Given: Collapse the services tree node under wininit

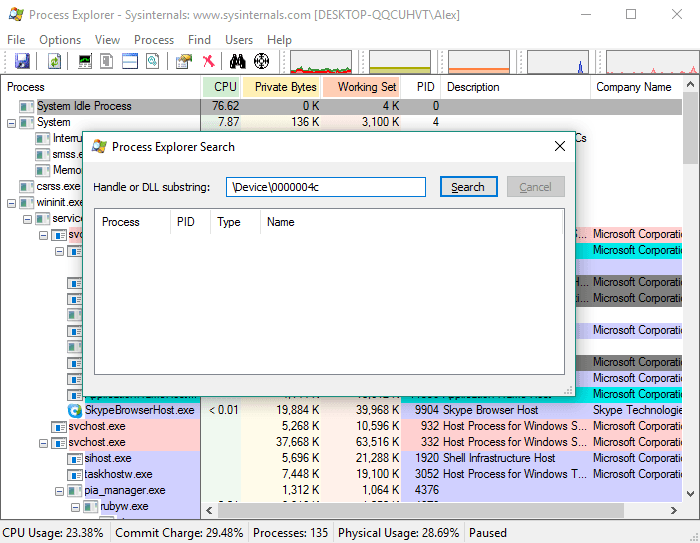Looking at the screenshot, I should 28,219.
